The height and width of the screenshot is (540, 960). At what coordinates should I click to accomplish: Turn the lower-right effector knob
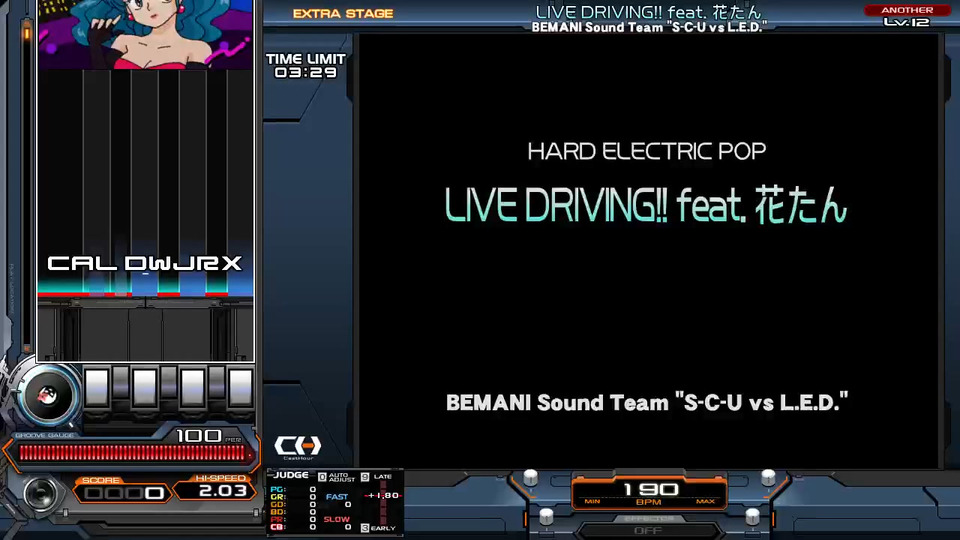pos(752,516)
